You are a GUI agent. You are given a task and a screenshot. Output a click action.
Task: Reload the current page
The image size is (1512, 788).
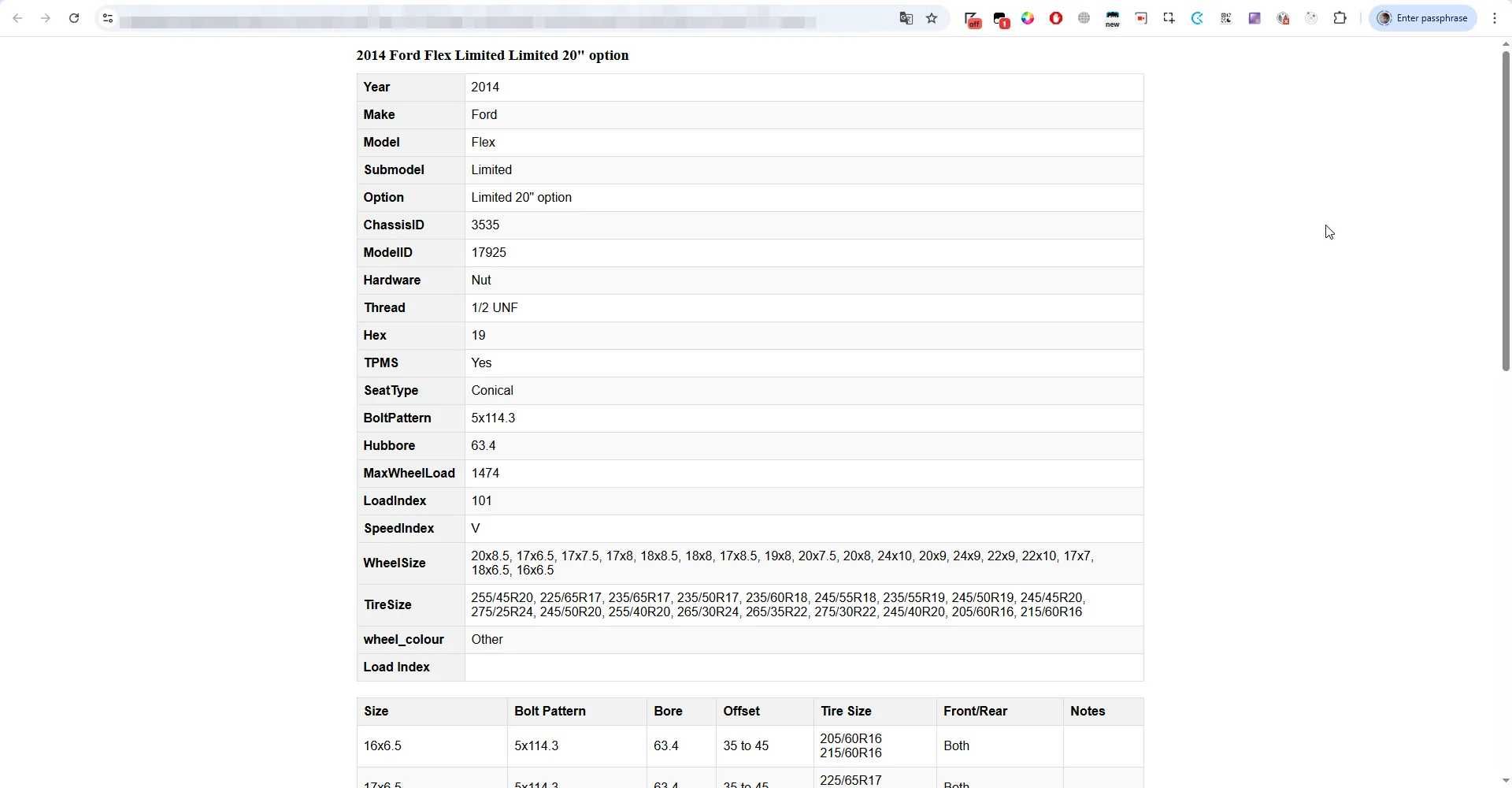pos(74,18)
